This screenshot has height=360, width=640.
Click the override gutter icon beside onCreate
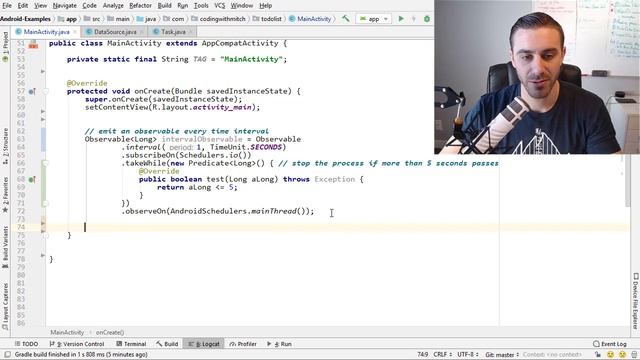click(32, 91)
